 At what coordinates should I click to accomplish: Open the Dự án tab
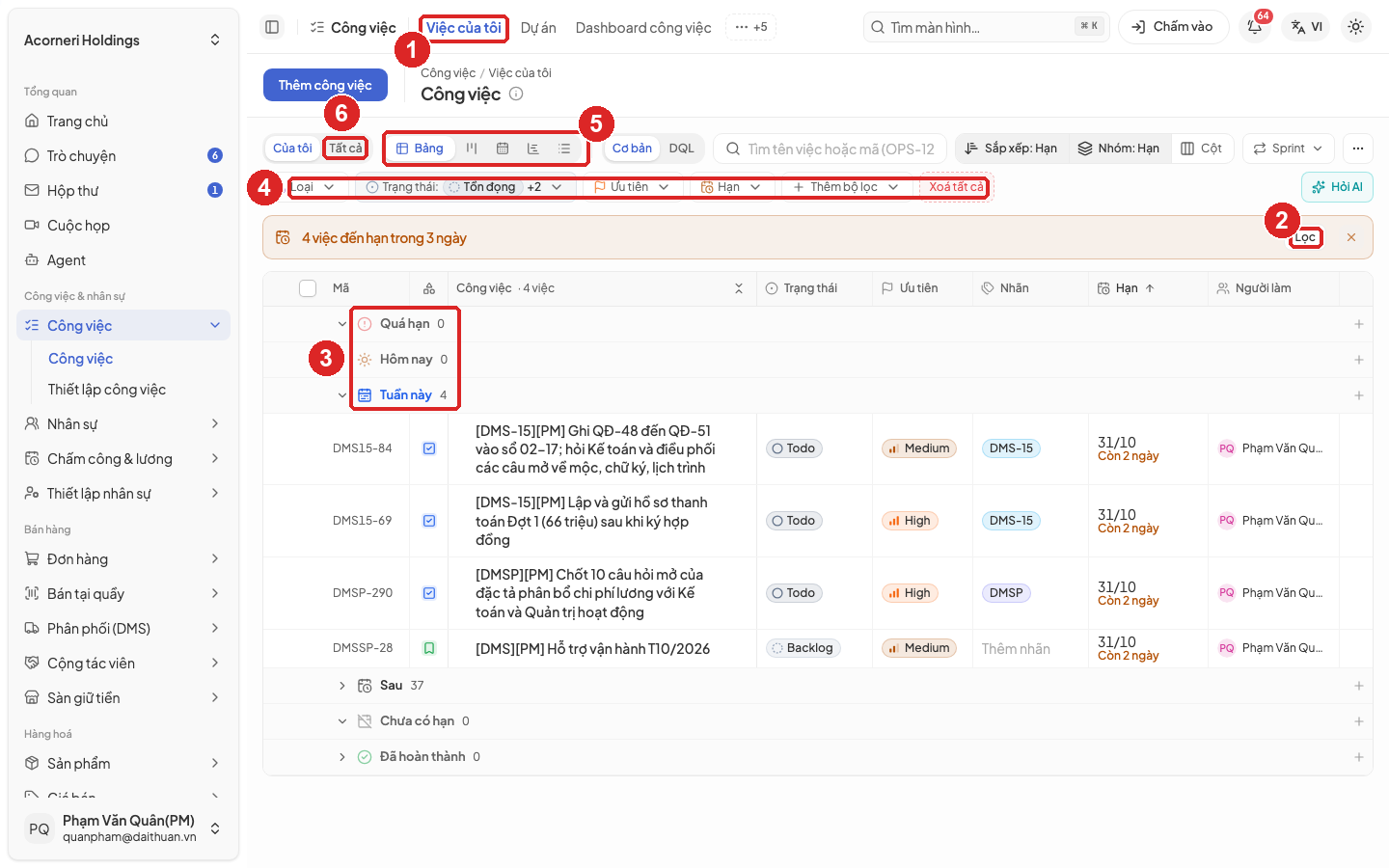[x=538, y=28]
